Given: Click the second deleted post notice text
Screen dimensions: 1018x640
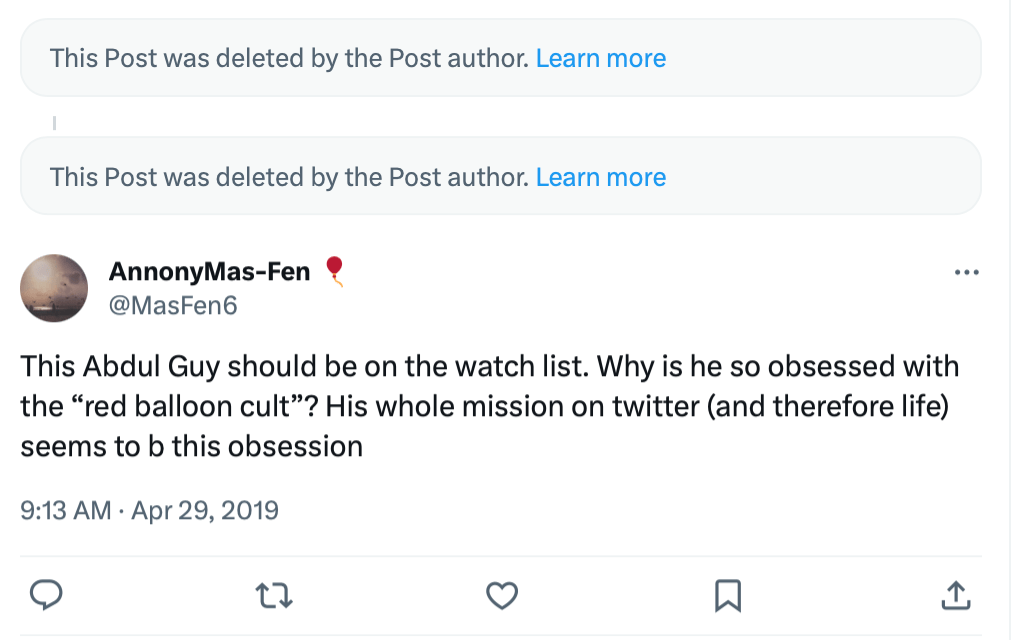Looking at the screenshot, I should 289,177.
